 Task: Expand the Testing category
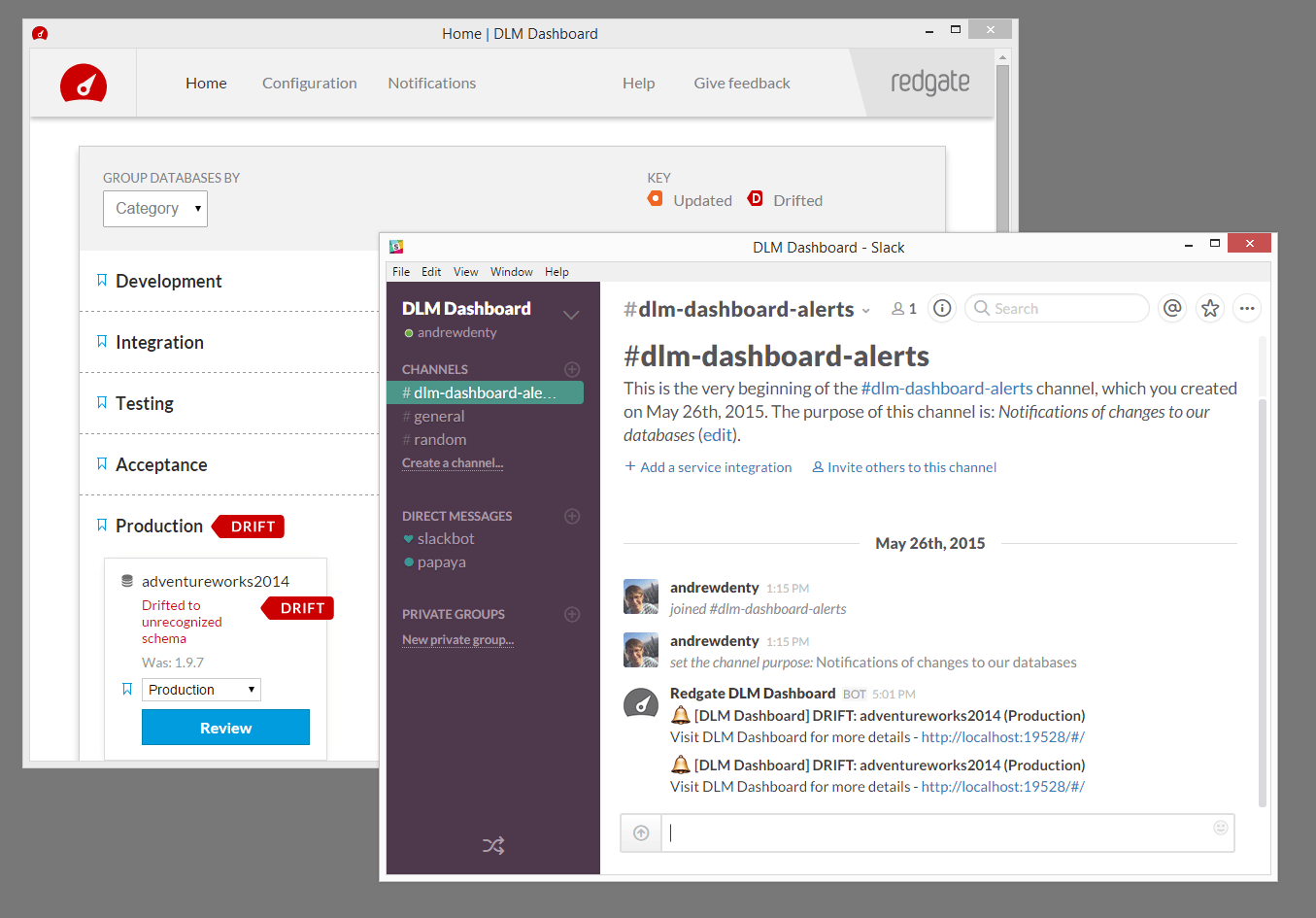(x=145, y=403)
